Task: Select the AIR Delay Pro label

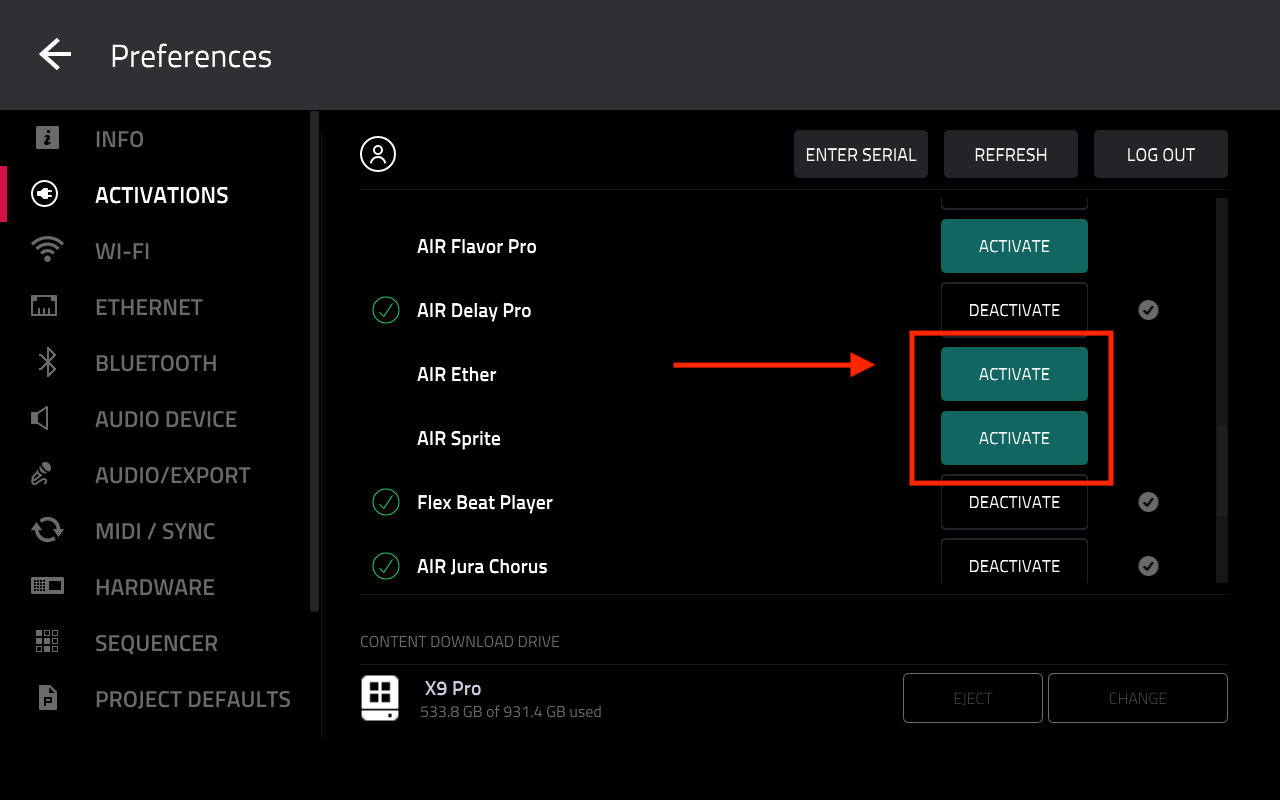Action: (474, 310)
